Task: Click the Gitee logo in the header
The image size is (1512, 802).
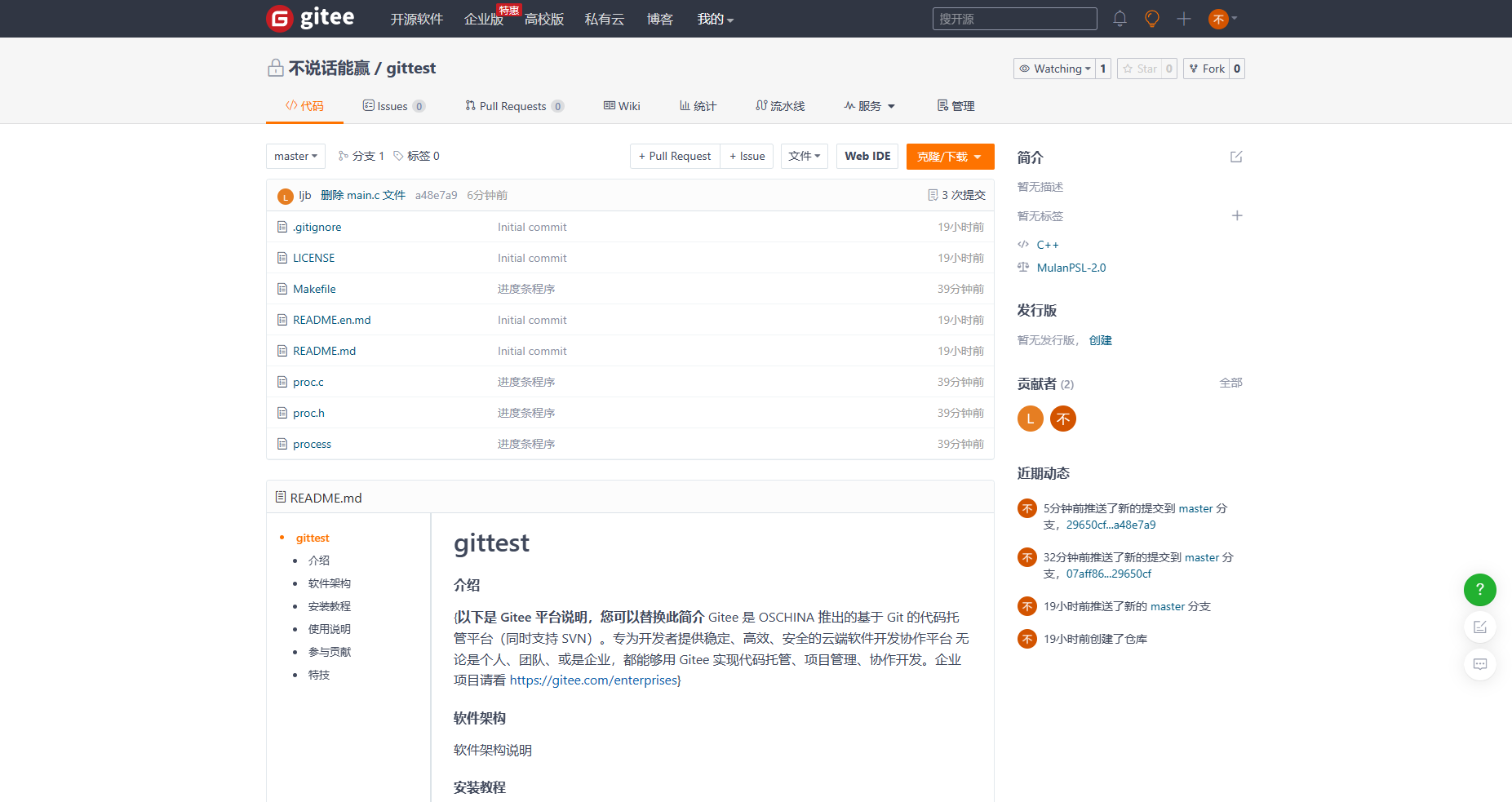Action: point(311,18)
